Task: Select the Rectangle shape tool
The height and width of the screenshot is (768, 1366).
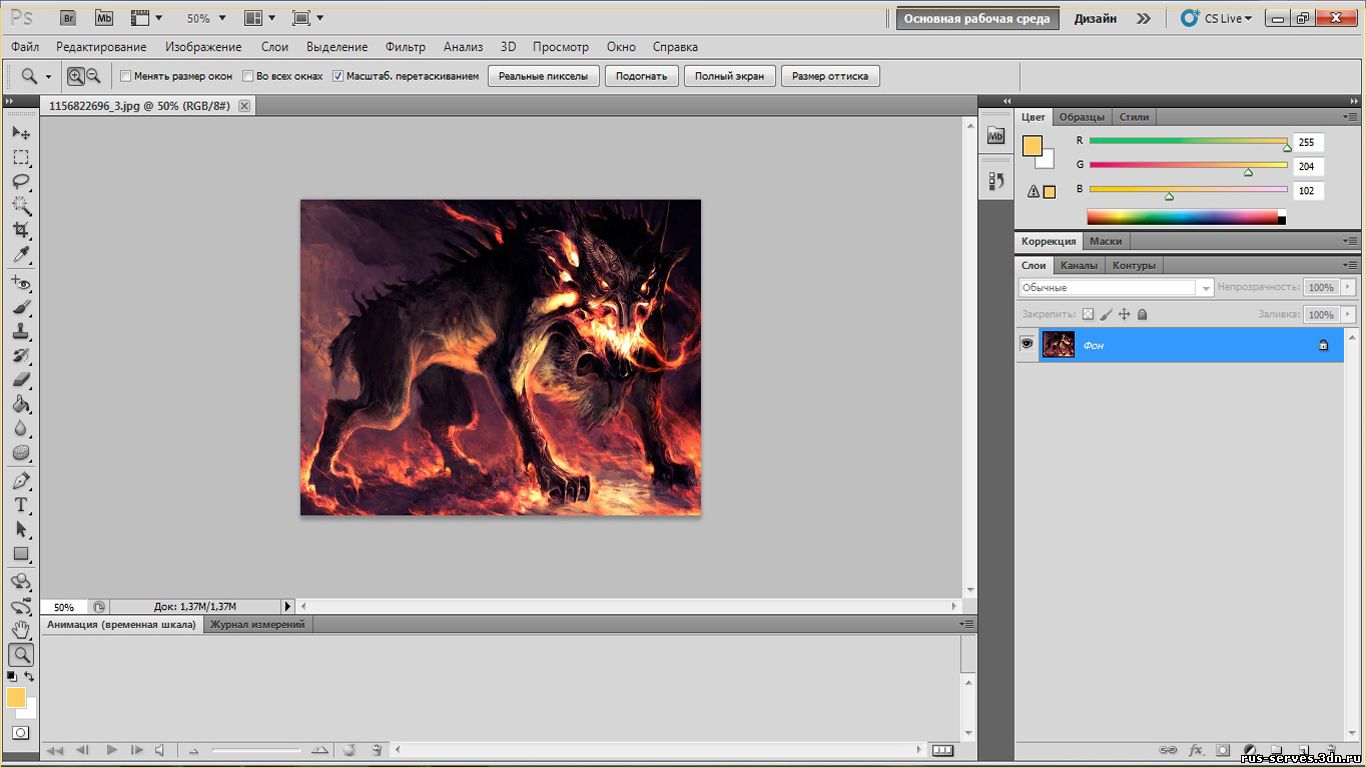Action: (x=20, y=554)
